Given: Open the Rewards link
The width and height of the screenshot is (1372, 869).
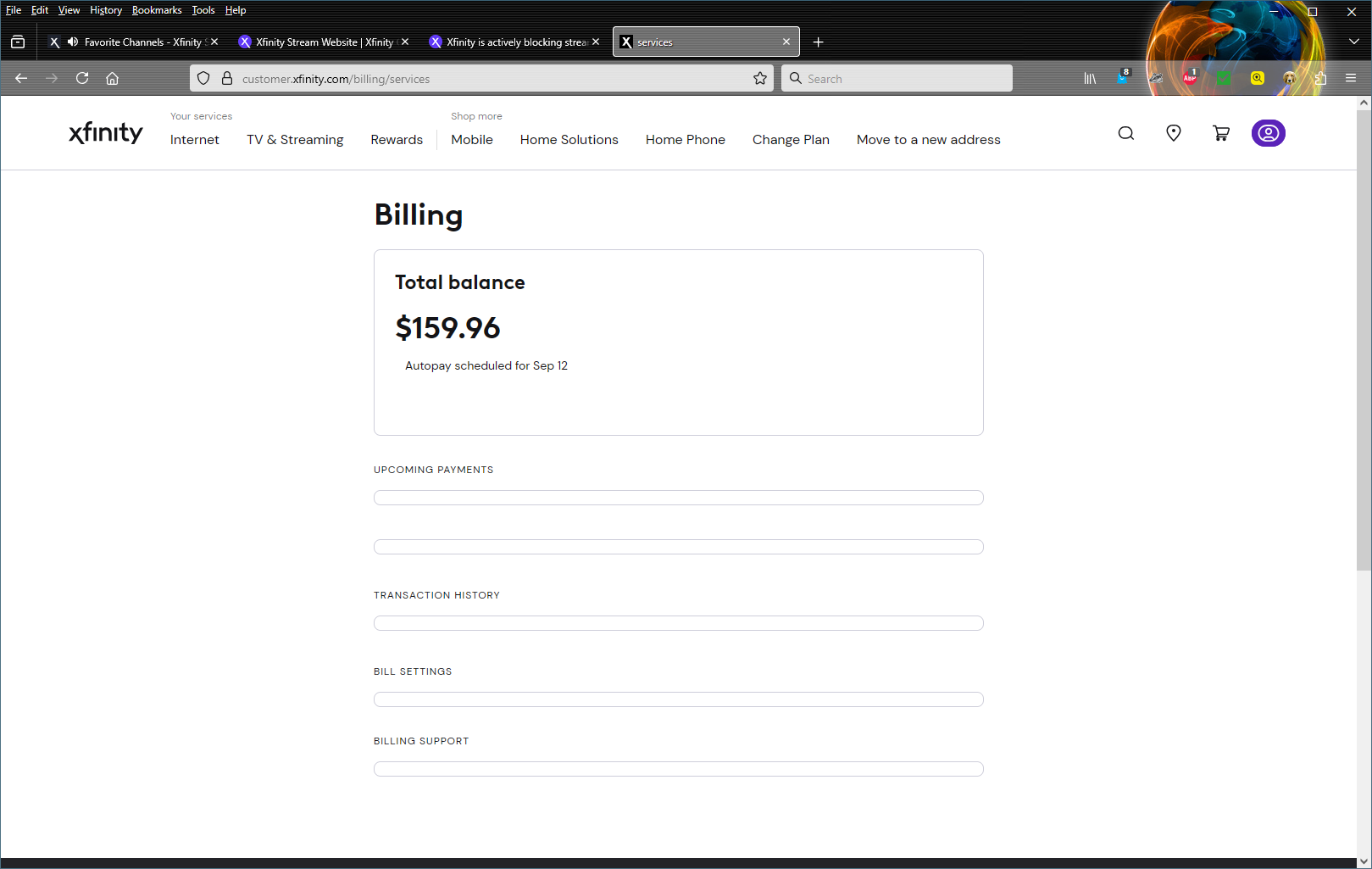Looking at the screenshot, I should (x=397, y=140).
